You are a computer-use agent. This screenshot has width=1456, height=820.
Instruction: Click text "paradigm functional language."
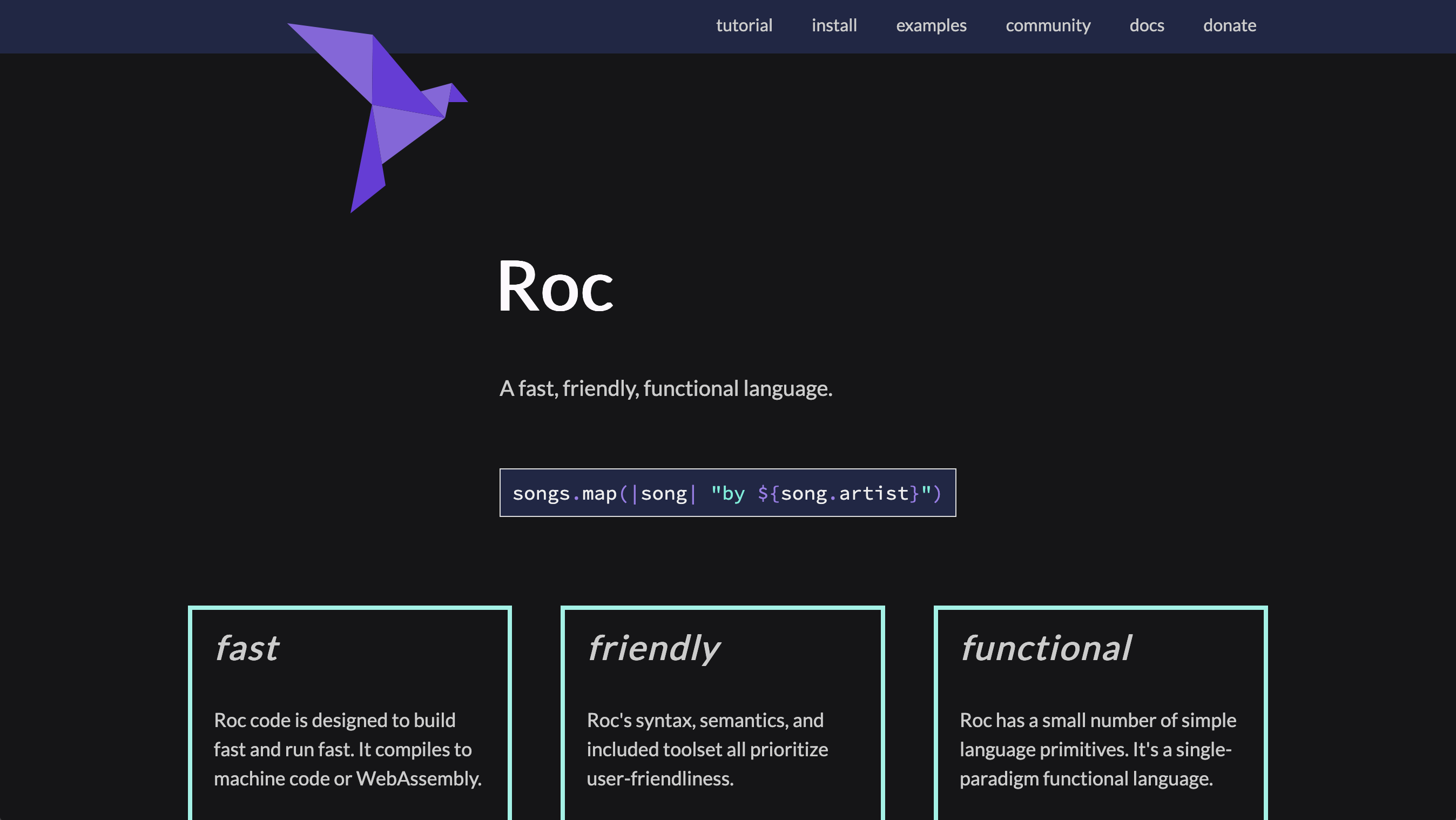(x=1087, y=779)
